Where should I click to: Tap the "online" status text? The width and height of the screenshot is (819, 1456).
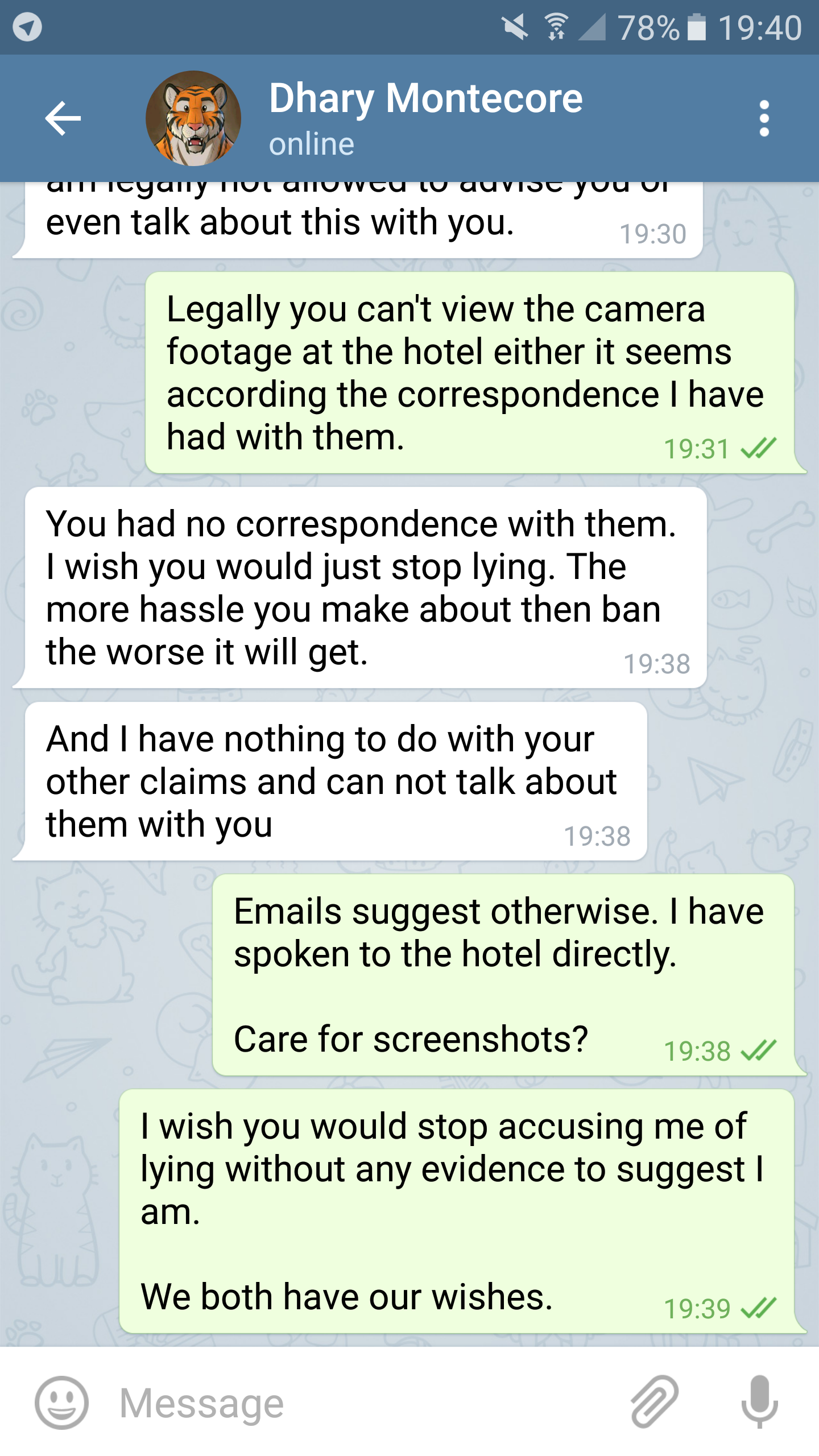coord(312,144)
